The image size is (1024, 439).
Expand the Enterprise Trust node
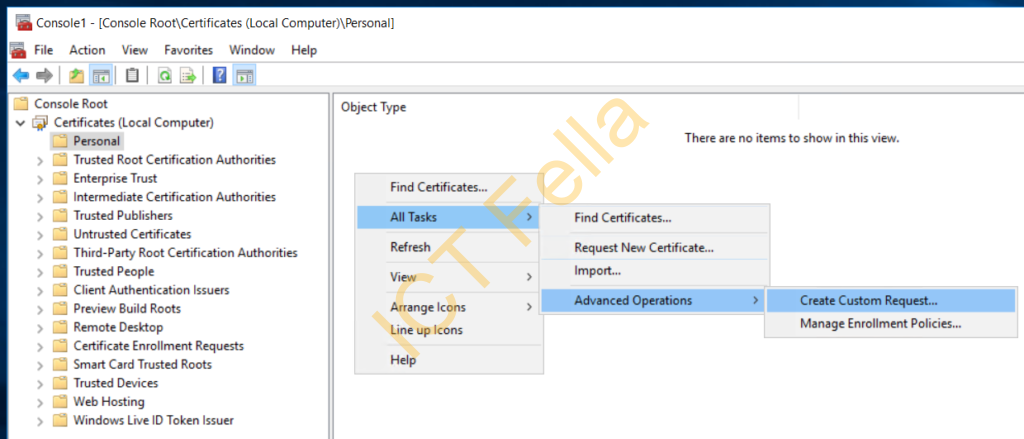[x=40, y=179]
